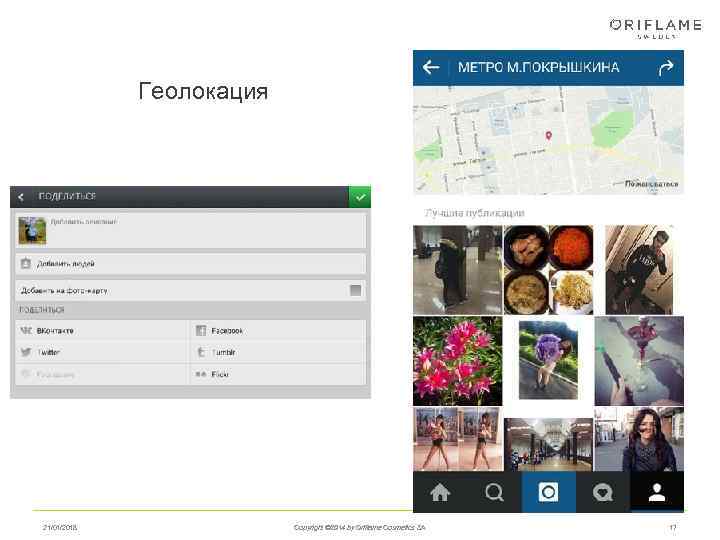Open the photo of a rose held over pavement
The width and height of the screenshot is (720, 540).
click(x=639, y=361)
